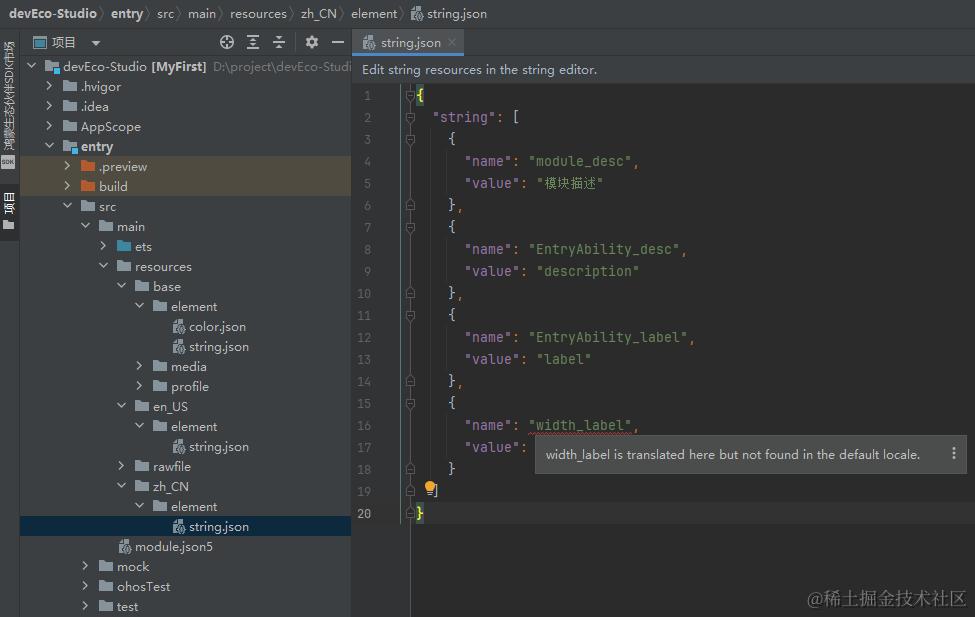This screenshot has height=617, width=975.
Task: Click 'main' in the breadcrumb path
Action: click(x=201, y=14)
